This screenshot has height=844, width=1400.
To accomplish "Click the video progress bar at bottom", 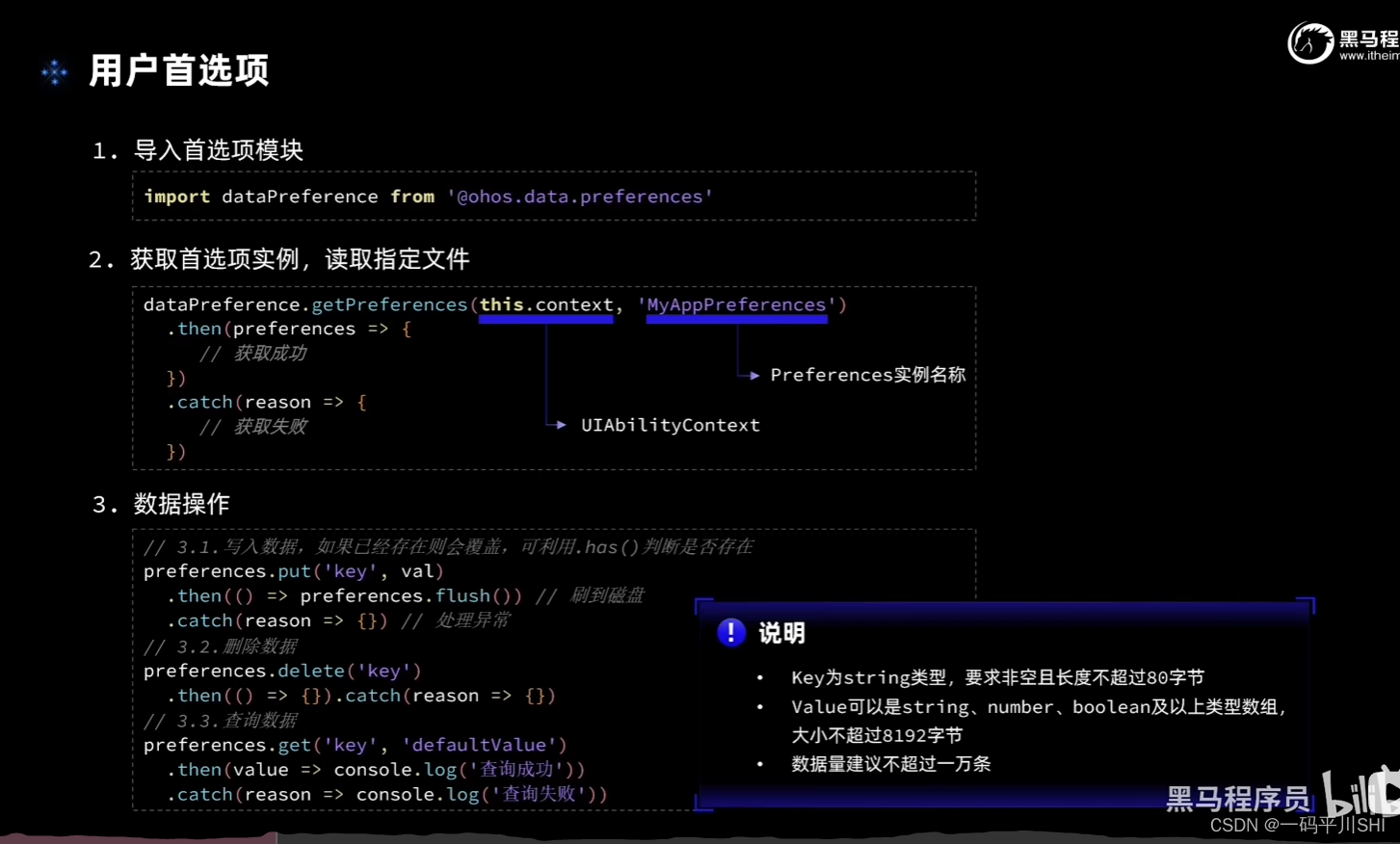I will [x=700, y=837].
